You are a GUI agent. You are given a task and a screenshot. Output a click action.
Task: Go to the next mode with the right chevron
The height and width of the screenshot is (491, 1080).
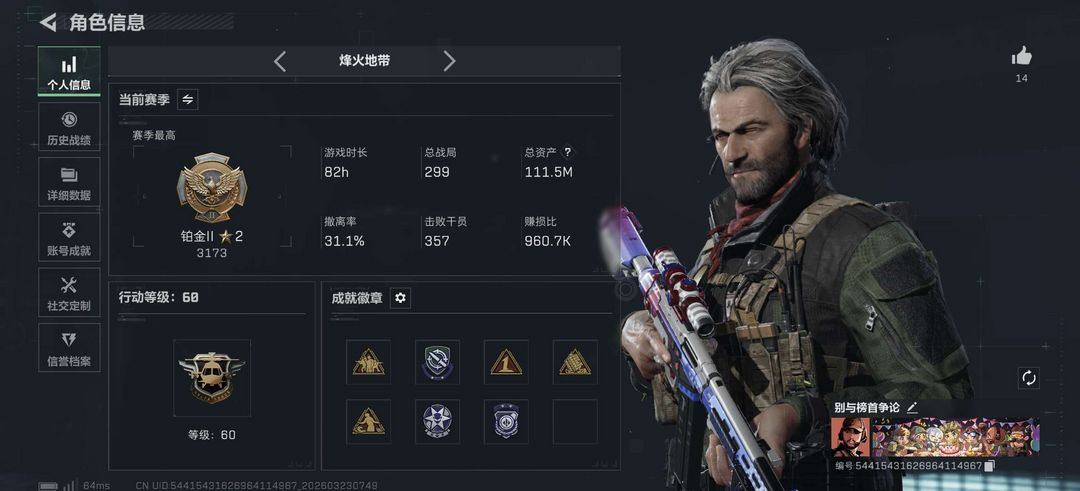(449, 61)
